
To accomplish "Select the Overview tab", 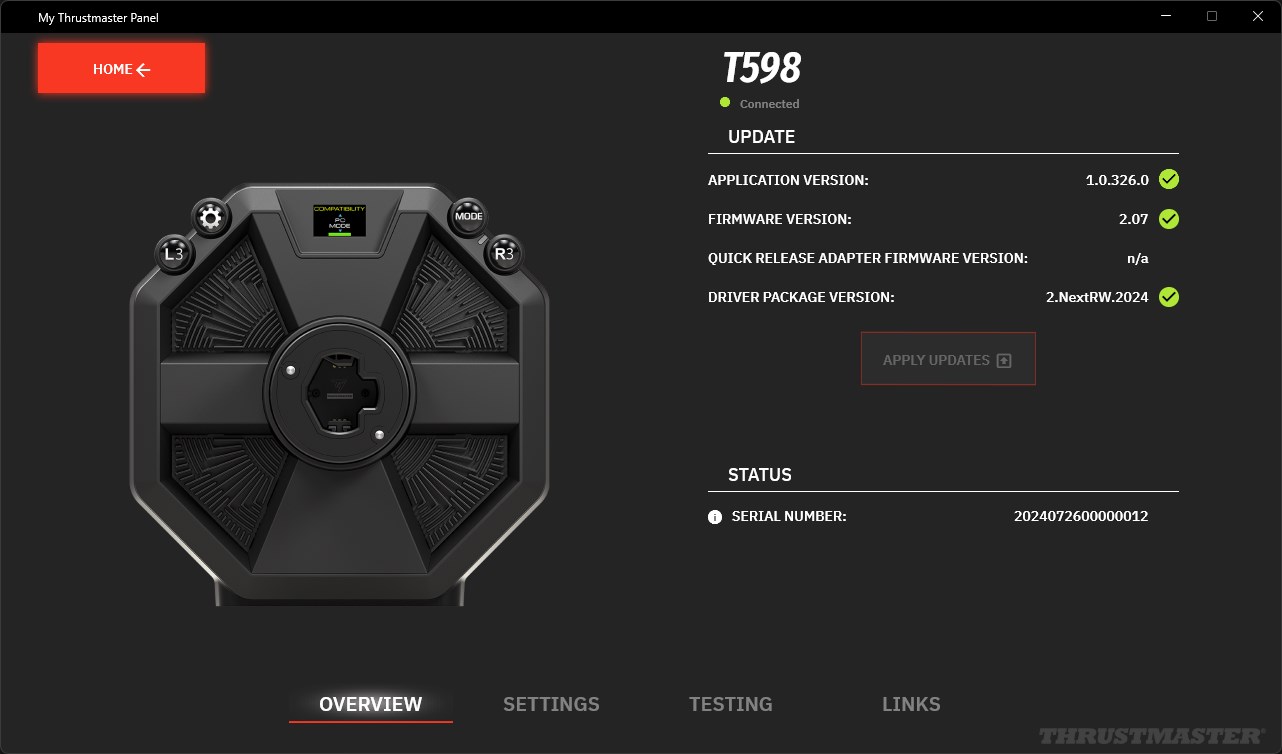I will pyautogui.click(x=371, y=704).
